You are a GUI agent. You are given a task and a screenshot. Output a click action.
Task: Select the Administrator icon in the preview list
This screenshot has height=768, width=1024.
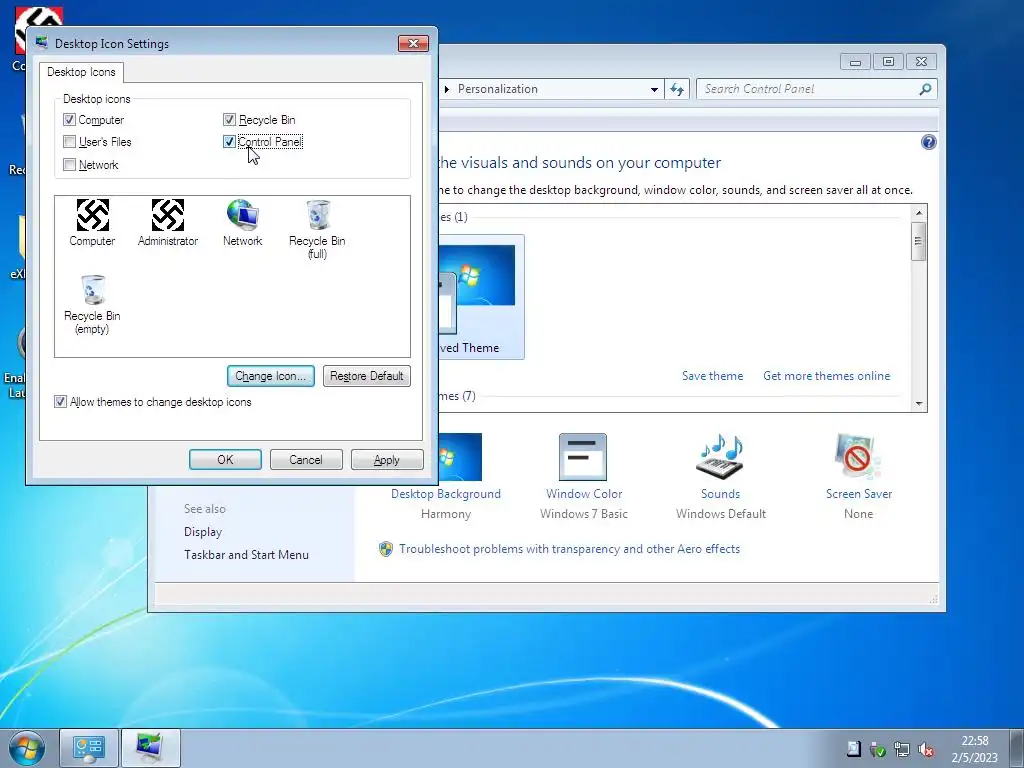tap(168, 223)
